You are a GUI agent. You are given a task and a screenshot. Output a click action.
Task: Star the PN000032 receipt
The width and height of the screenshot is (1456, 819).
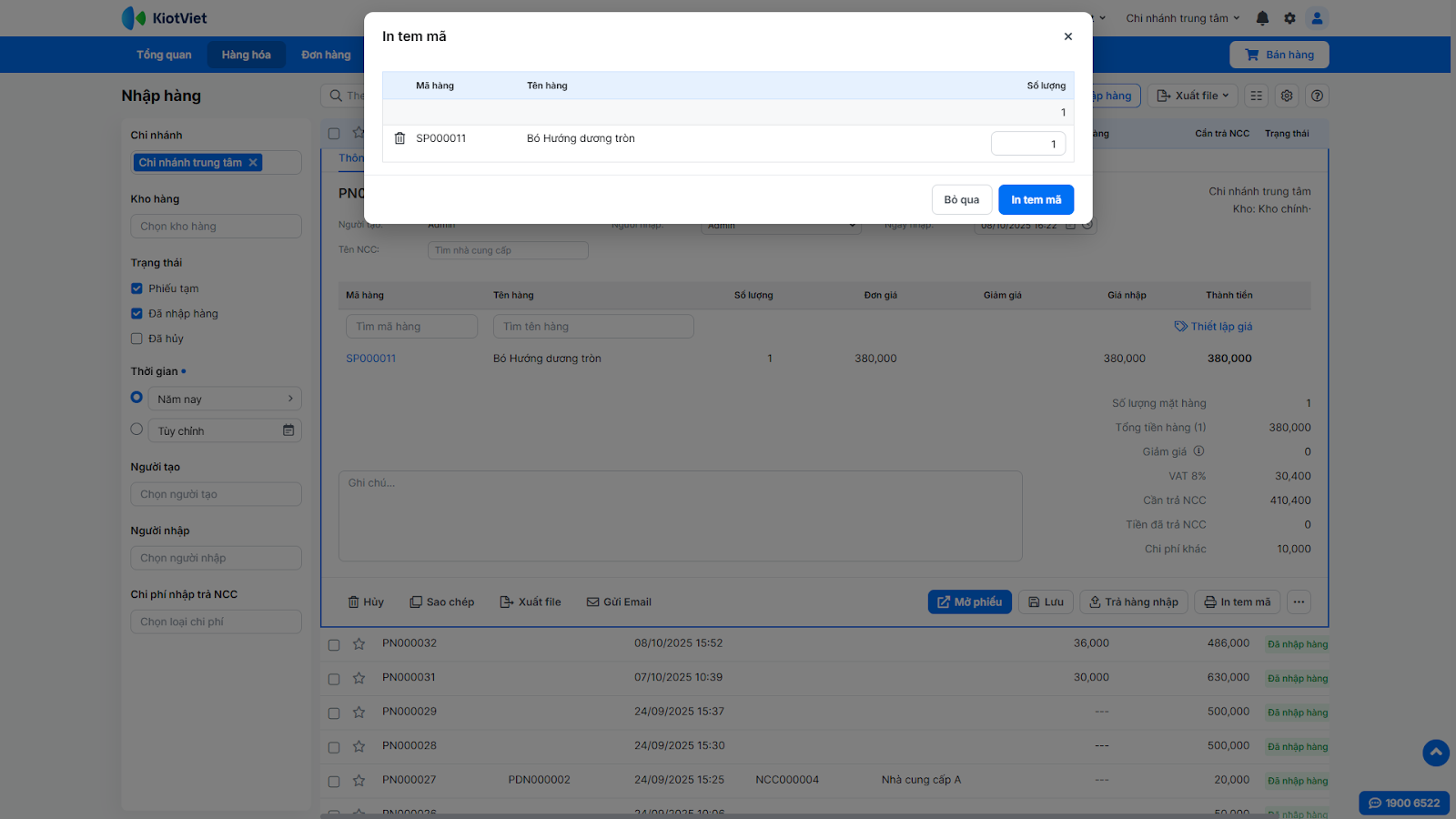(359, 644)
